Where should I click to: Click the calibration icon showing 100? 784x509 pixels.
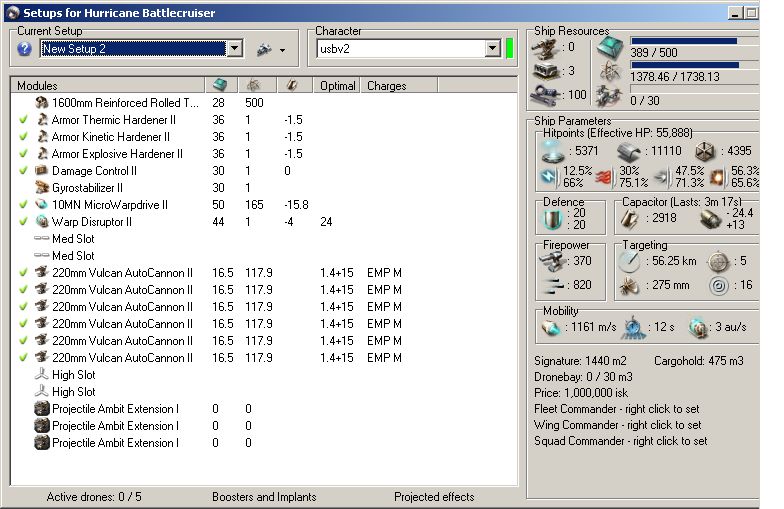coord(545,94)
